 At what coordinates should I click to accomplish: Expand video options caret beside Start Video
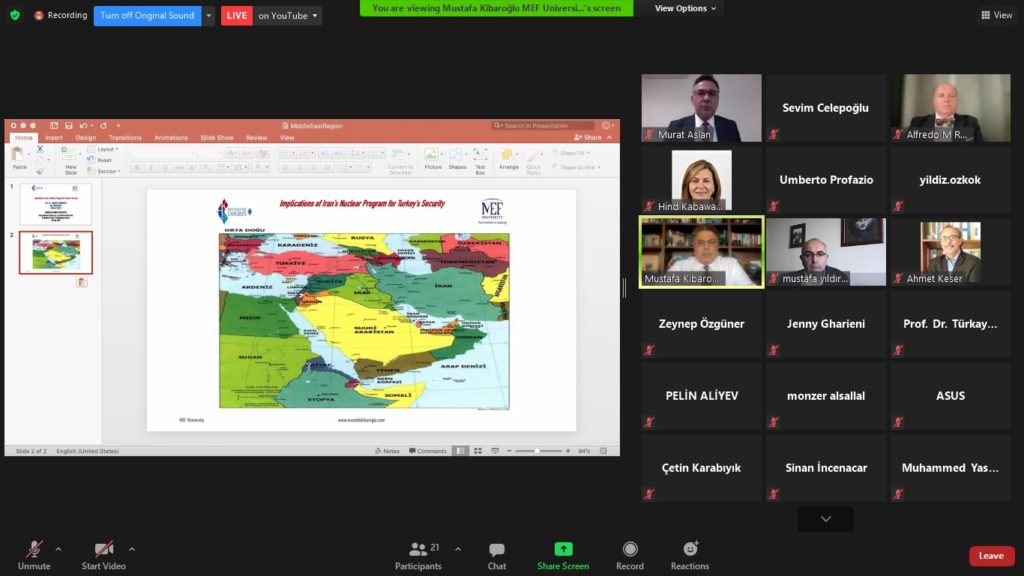point(131,549)
